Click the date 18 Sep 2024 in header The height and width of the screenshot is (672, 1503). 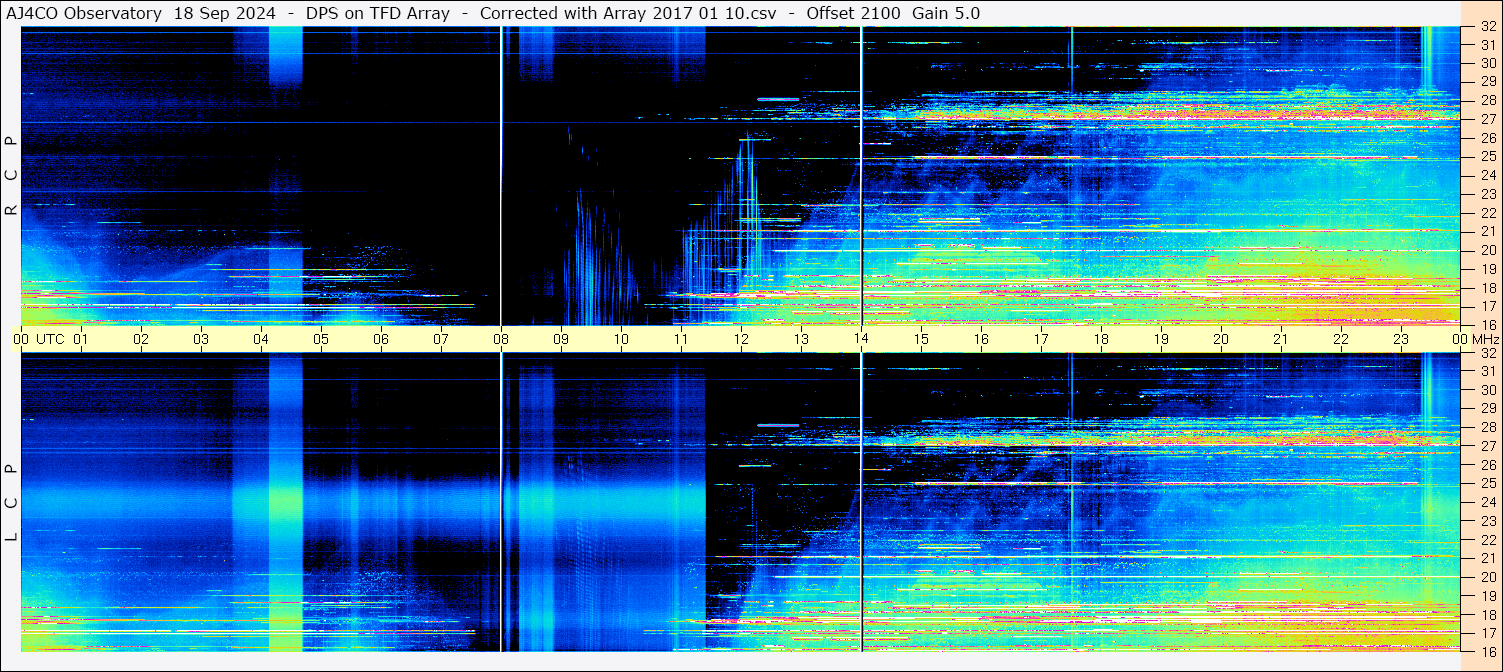[x=225, y=13]
